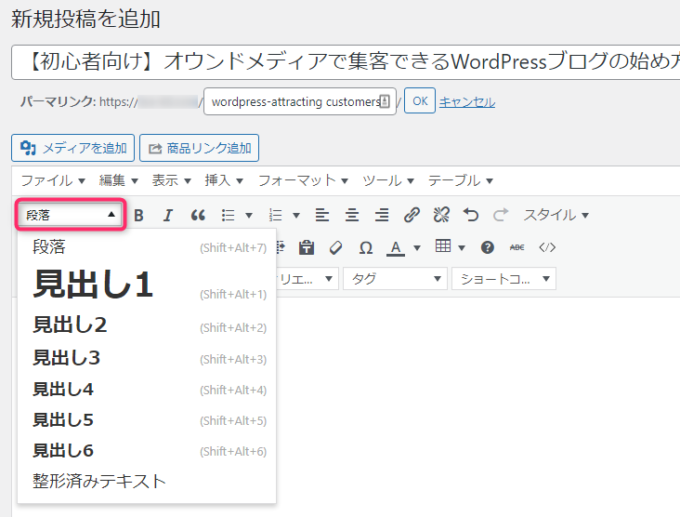Redo the last action
Screen dimensions: 680x517
click(x=500, y=215)
